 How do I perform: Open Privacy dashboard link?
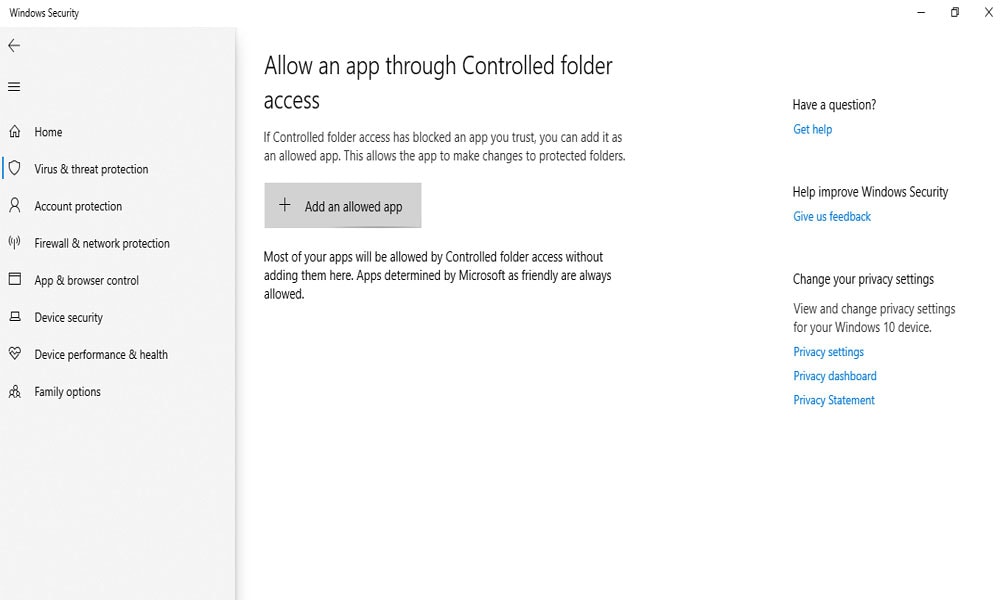(x=834, y=376)
